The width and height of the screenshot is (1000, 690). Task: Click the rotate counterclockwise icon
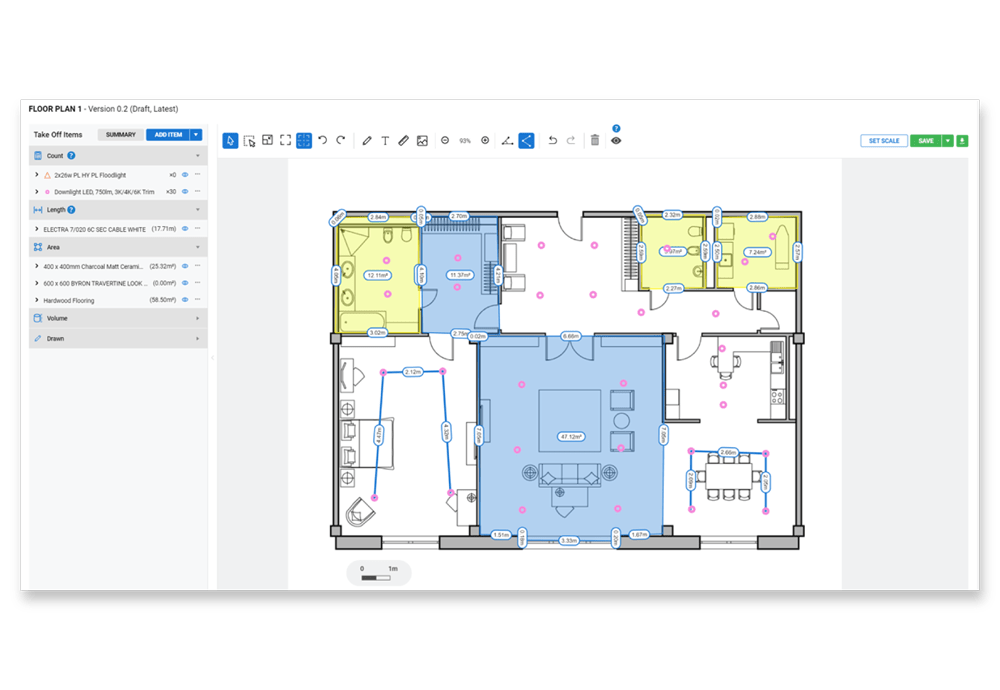tap(323, 140)
